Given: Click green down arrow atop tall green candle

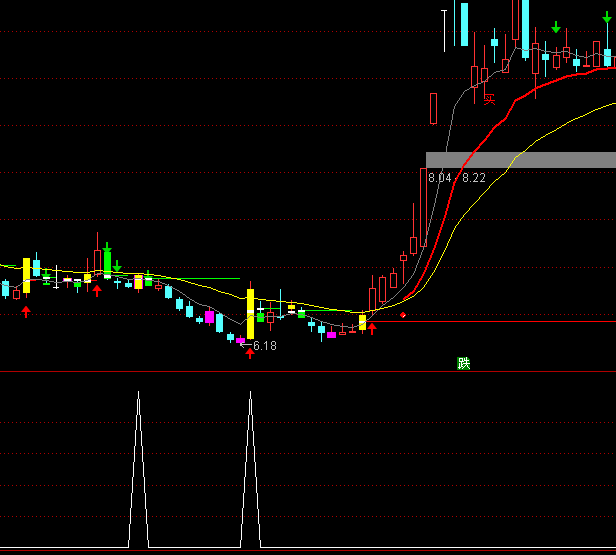Looking at the screenshot, I should pyautogui.click(x=107, y=246).
